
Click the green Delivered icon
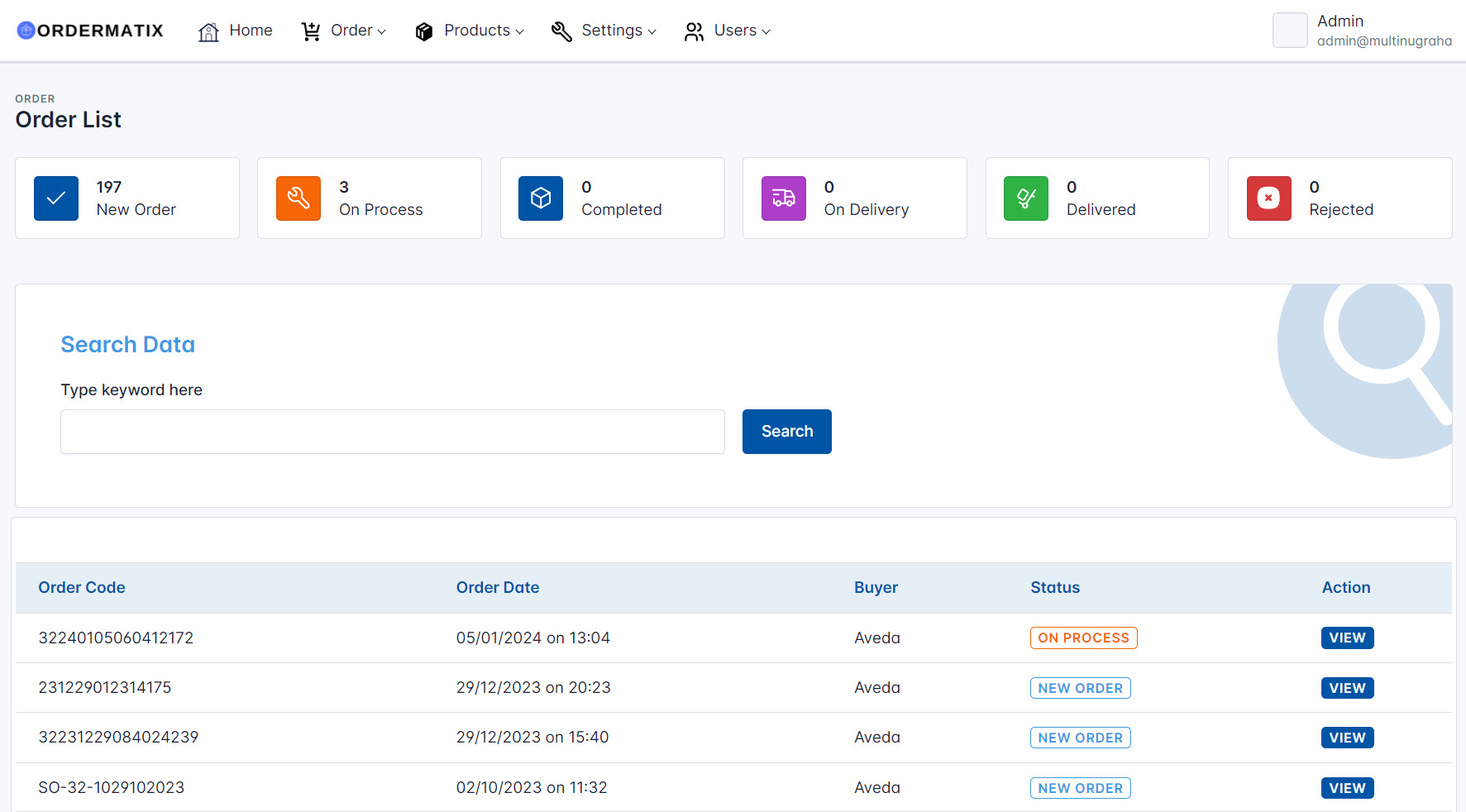click(1025, 198)
